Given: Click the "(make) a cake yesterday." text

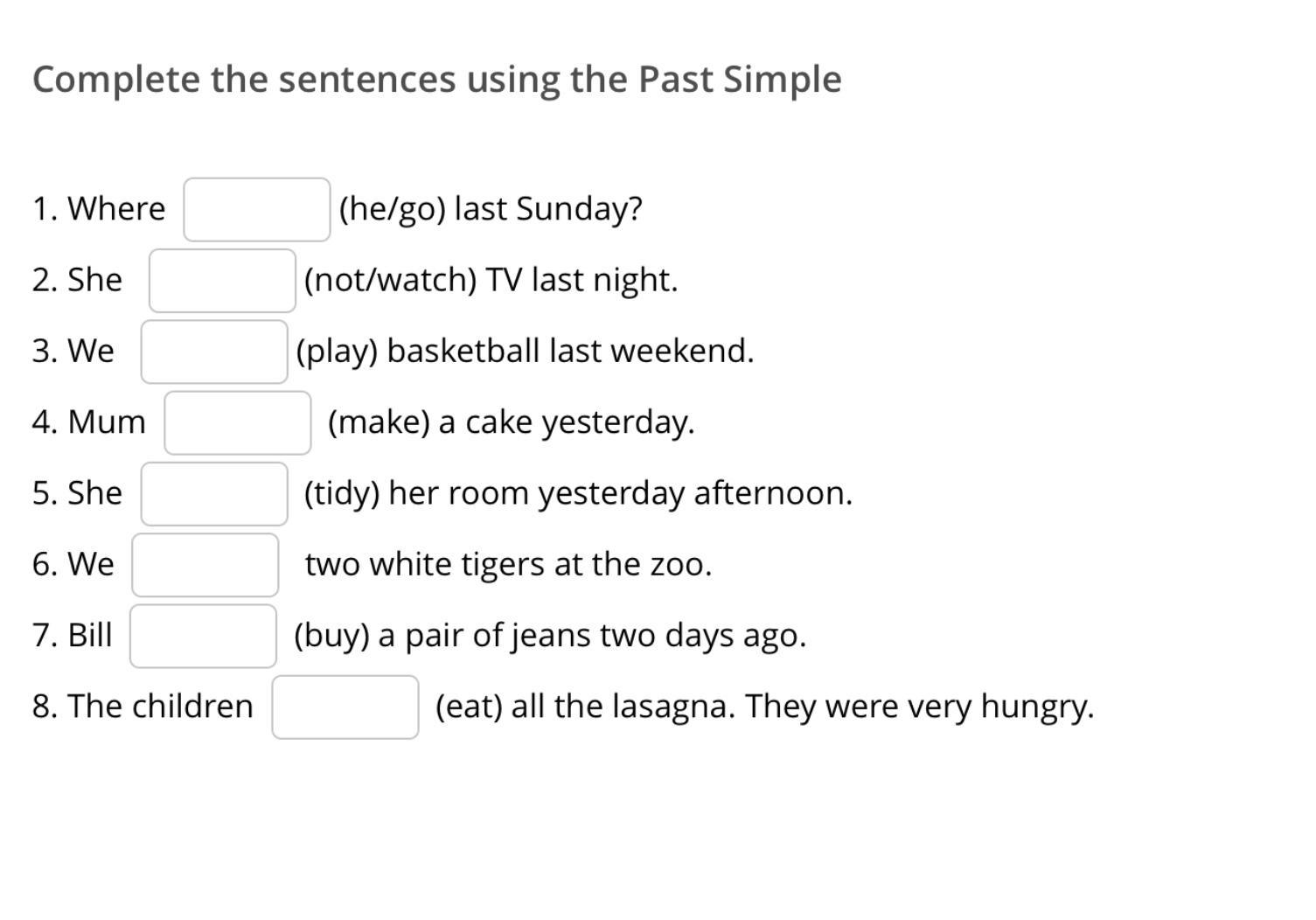Looking at the screenshot, I should (x=512, y=422).
